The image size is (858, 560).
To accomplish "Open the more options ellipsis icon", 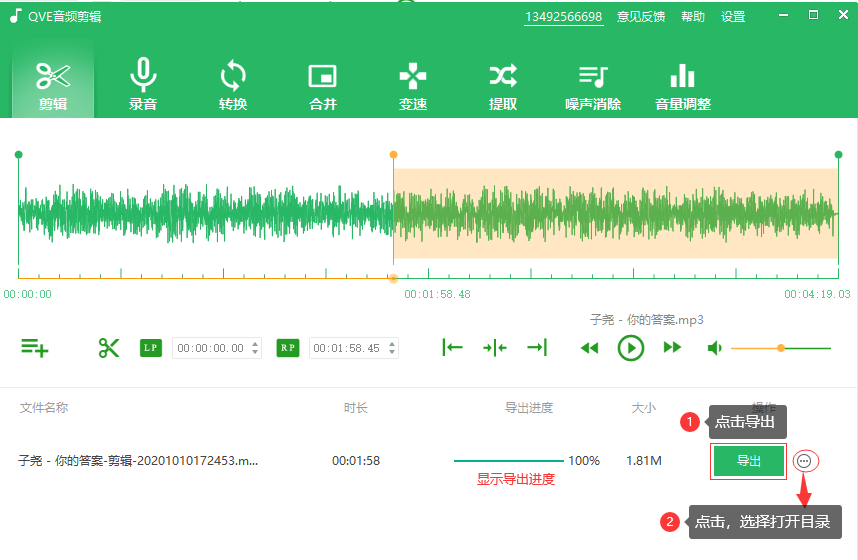I will (x=804, y=461).
